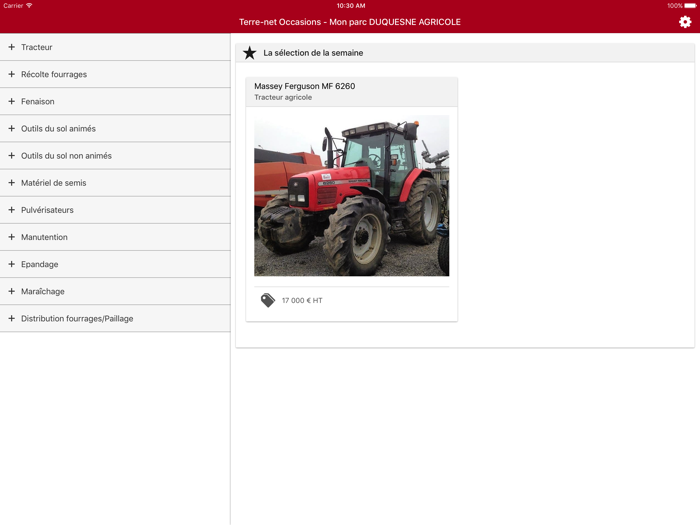The height and width of the screenshot is (525, 700).
Task: Expand Pulvérisateurs with its plus icon
Action: coord(12,209)
